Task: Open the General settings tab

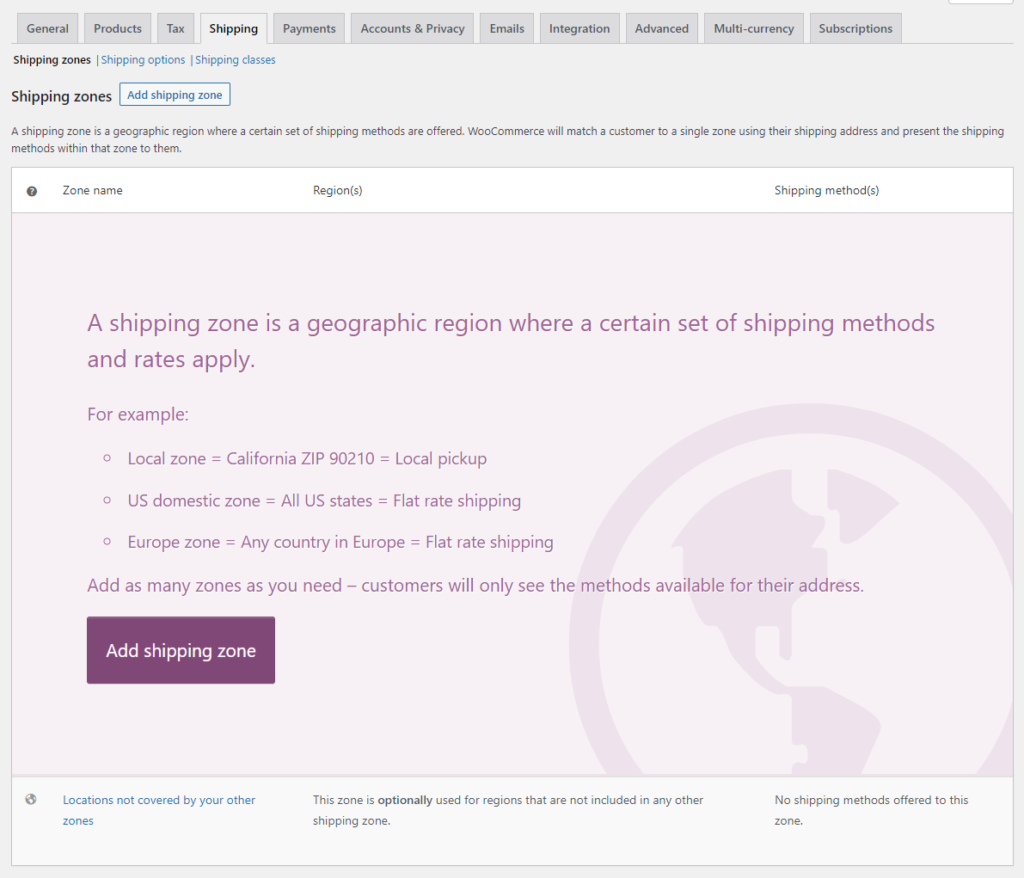Action: 47,29
